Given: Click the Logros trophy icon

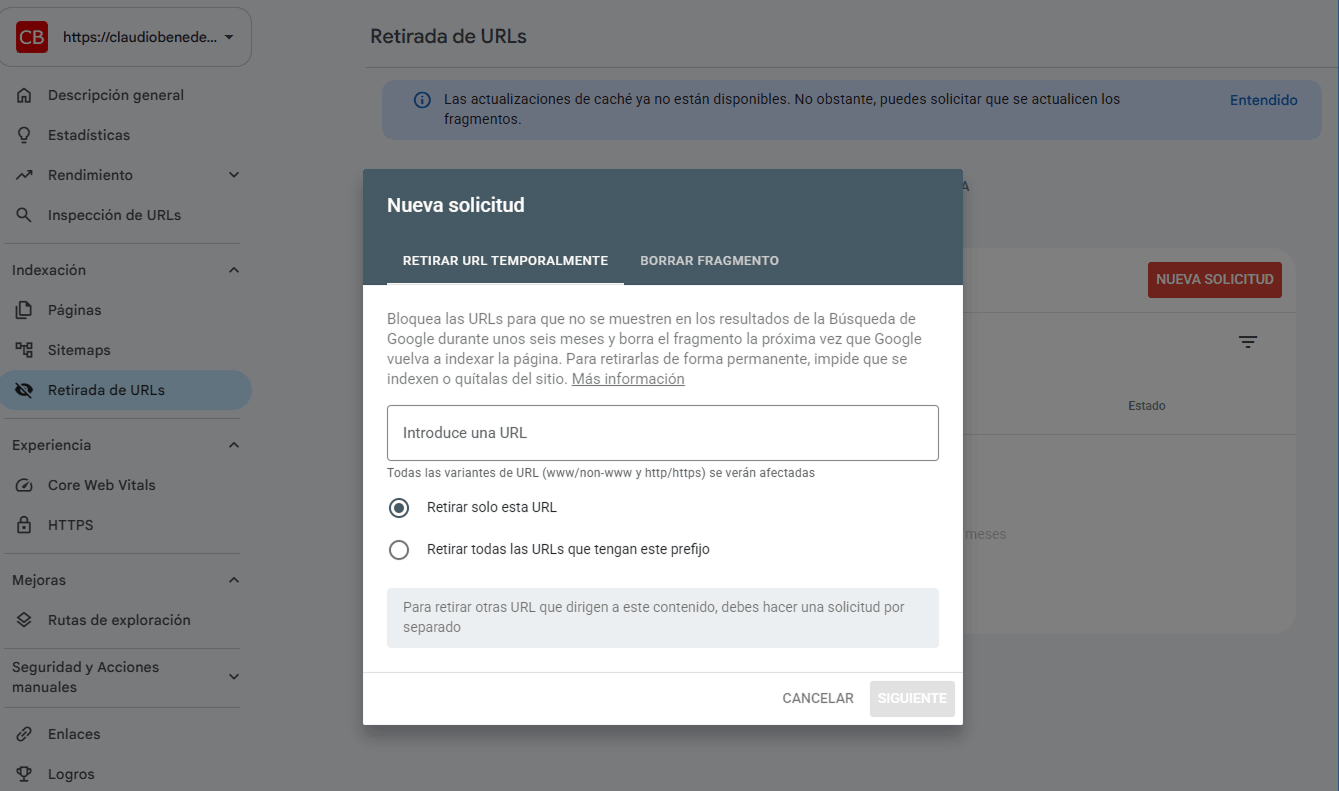Looking at the screenshot, I should (25, 774).
